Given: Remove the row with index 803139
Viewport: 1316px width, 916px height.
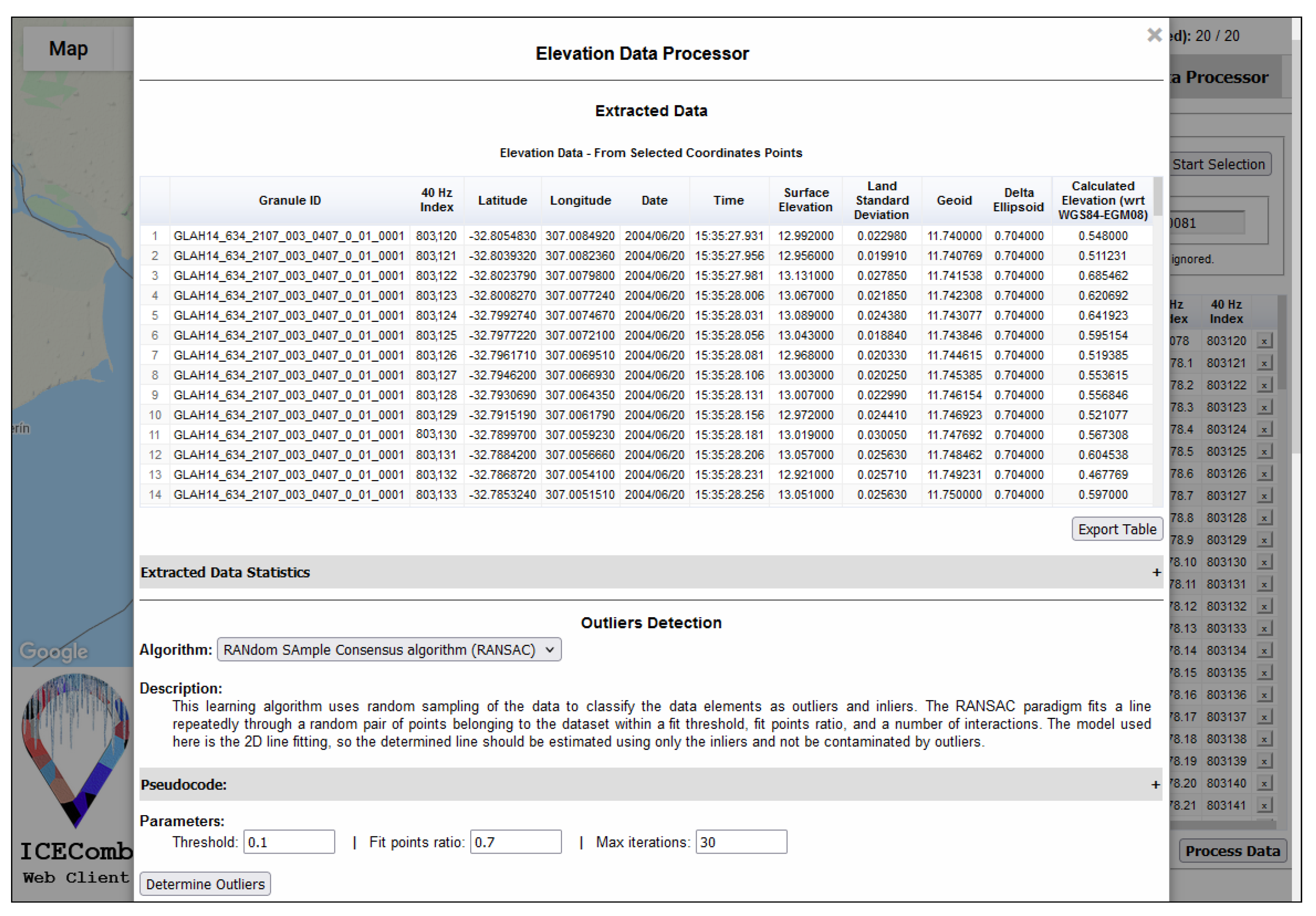Looking at the screenshot, I should coord(1264,761).
